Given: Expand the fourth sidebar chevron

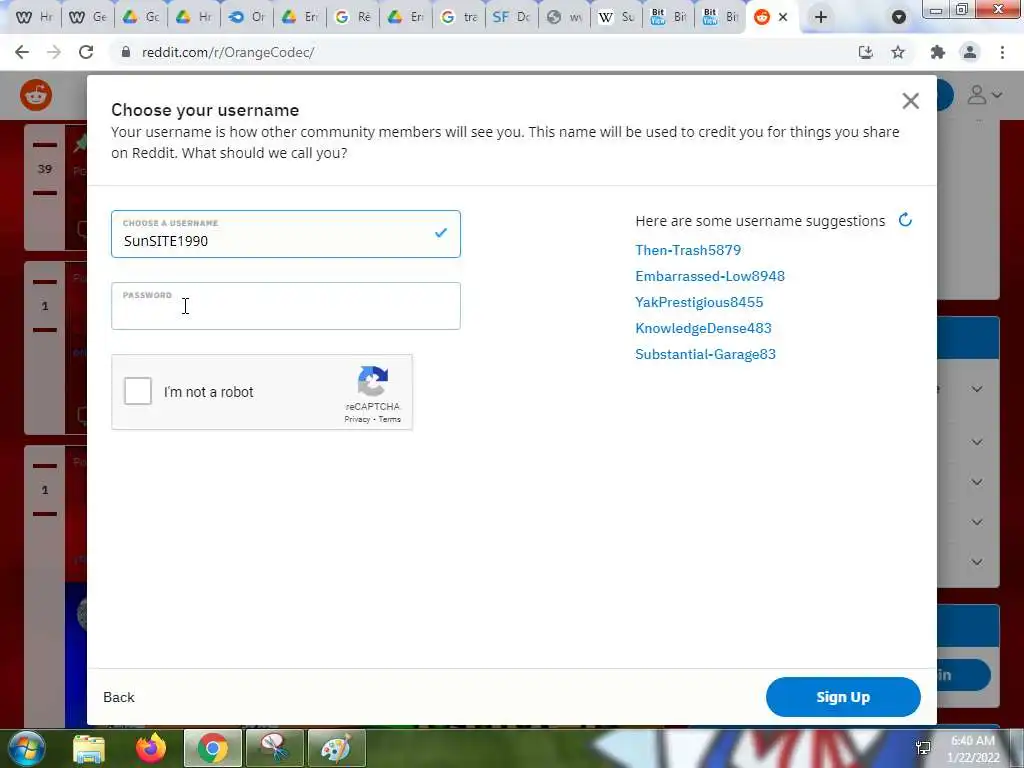Looking at the screenshot, I should point(977,522).
